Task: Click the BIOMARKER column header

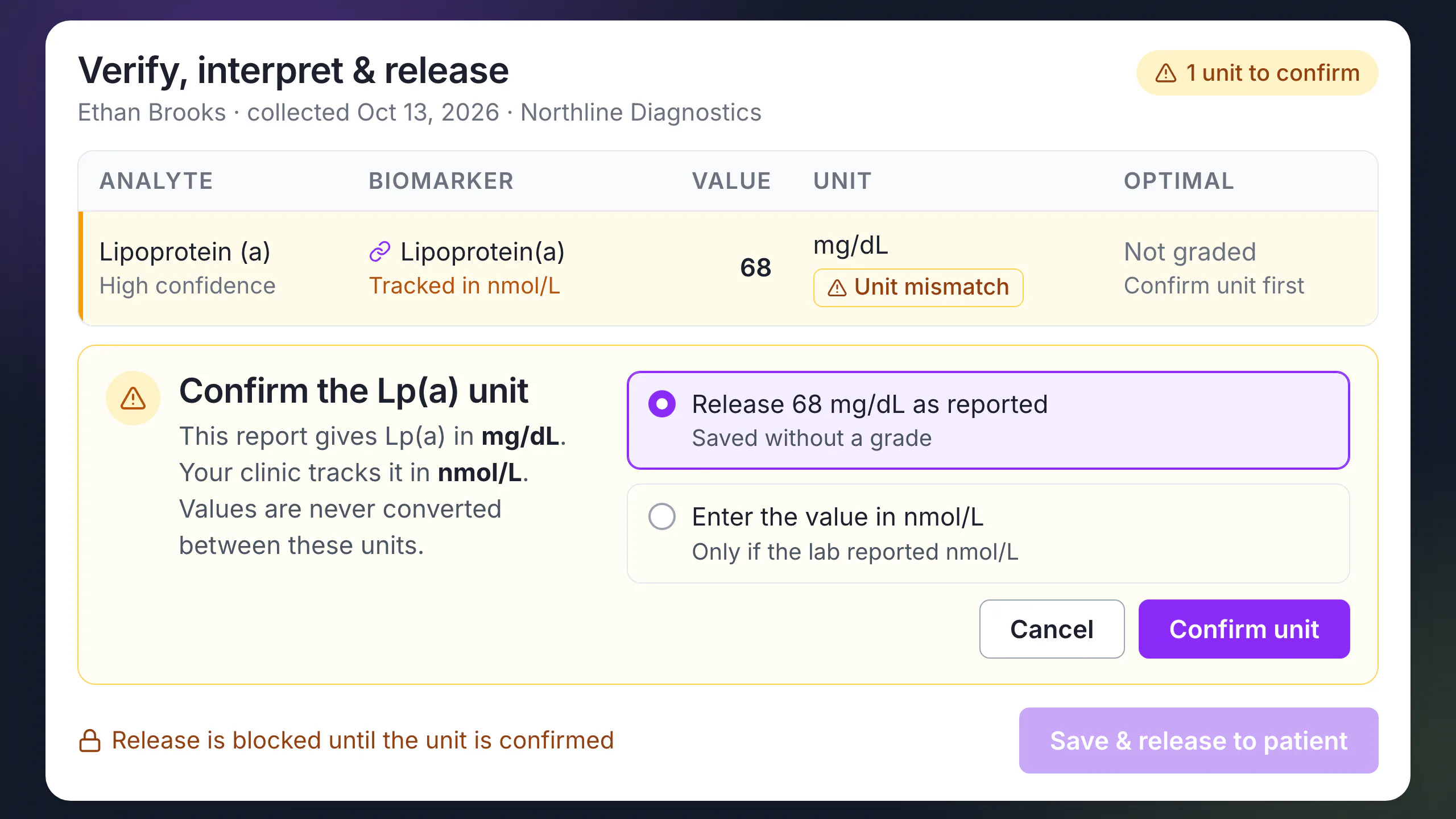Action: click(441, 181)
